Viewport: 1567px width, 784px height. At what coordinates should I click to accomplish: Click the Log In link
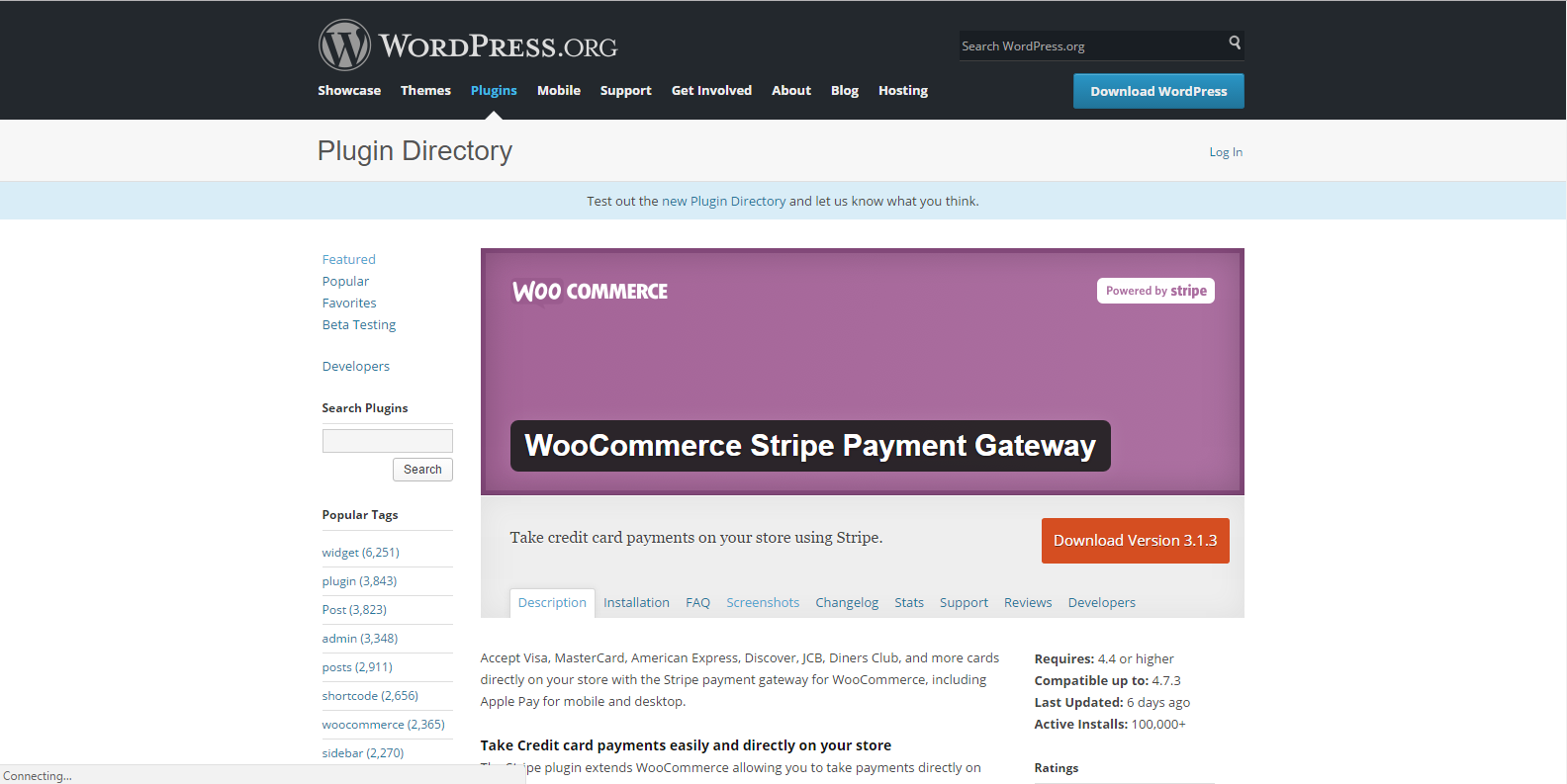tap(1226, 152)
